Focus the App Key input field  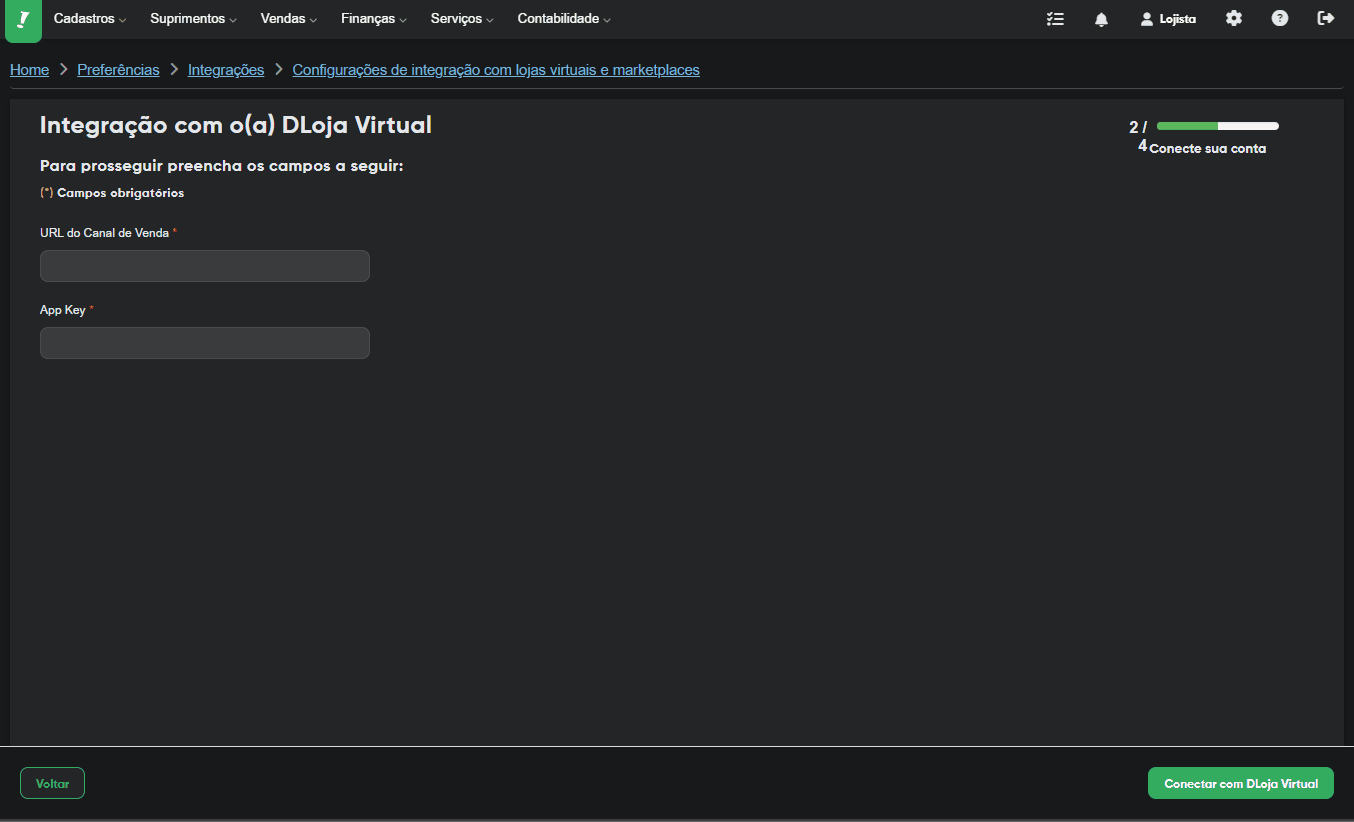[205, 343]
